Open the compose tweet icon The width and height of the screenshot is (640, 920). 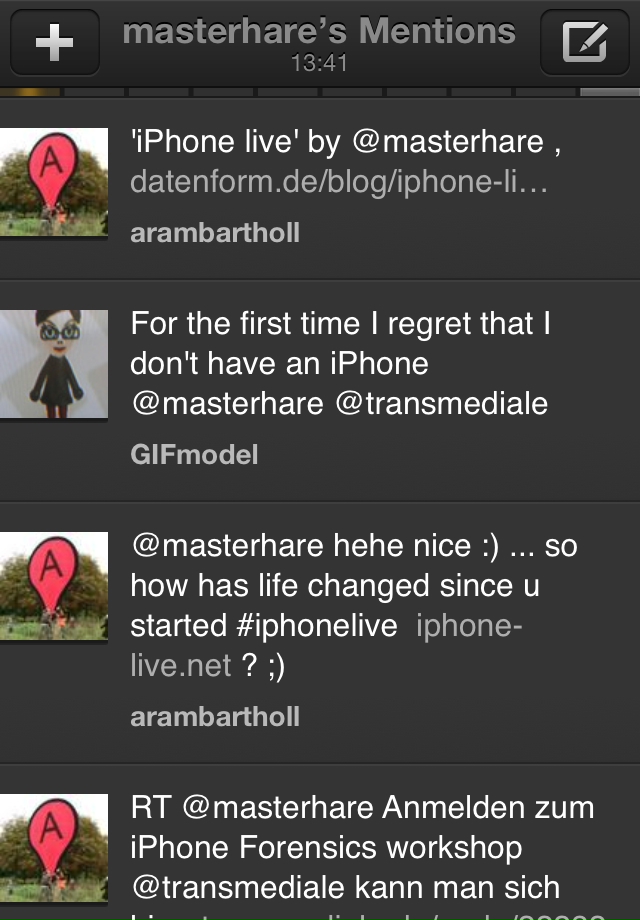coord(584,42)
